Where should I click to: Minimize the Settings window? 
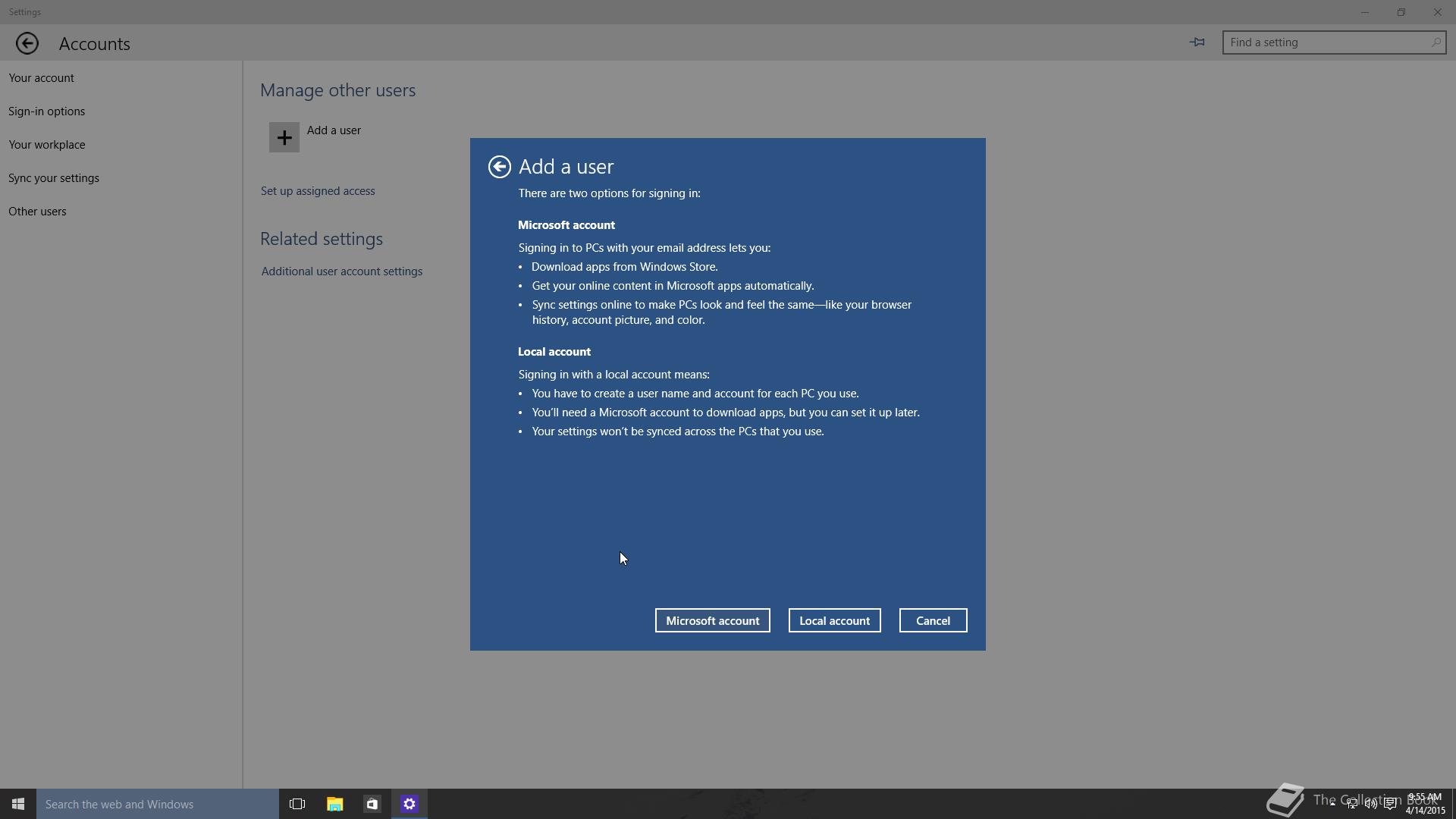coord(1365,12)
